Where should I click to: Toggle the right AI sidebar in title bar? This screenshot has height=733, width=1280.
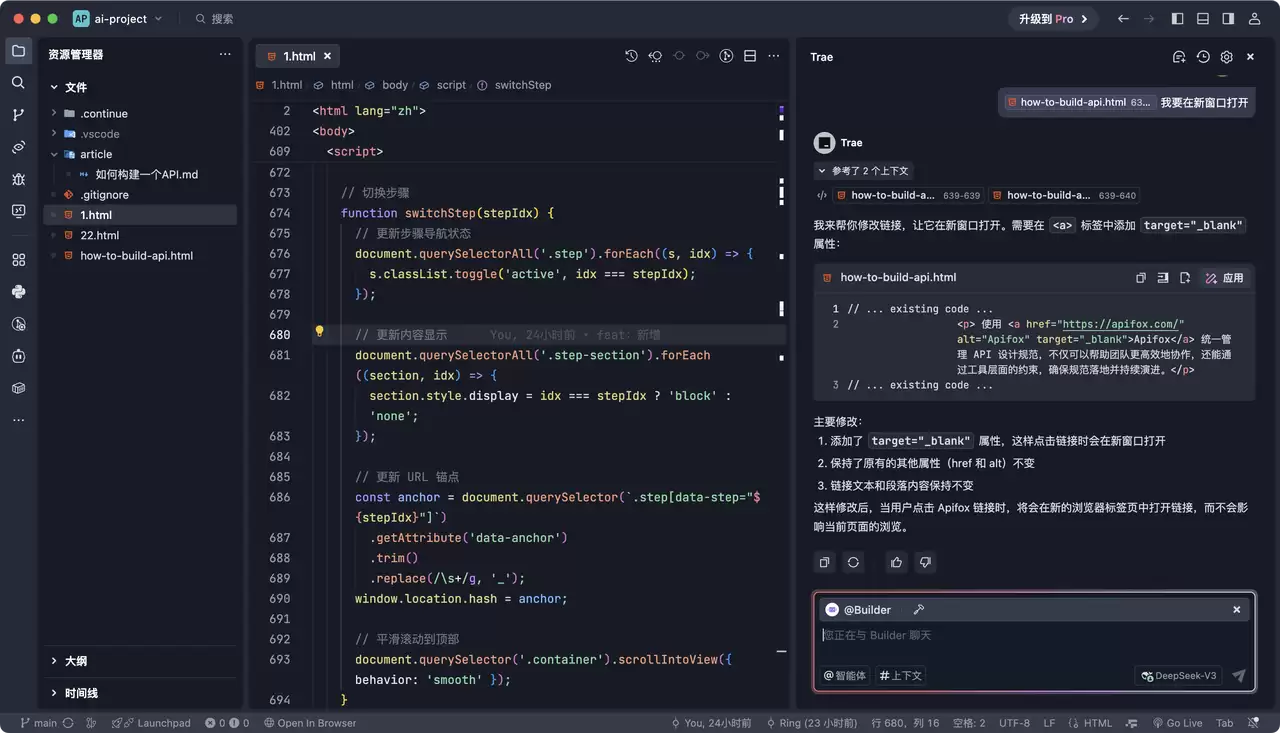click(1228, 19)
